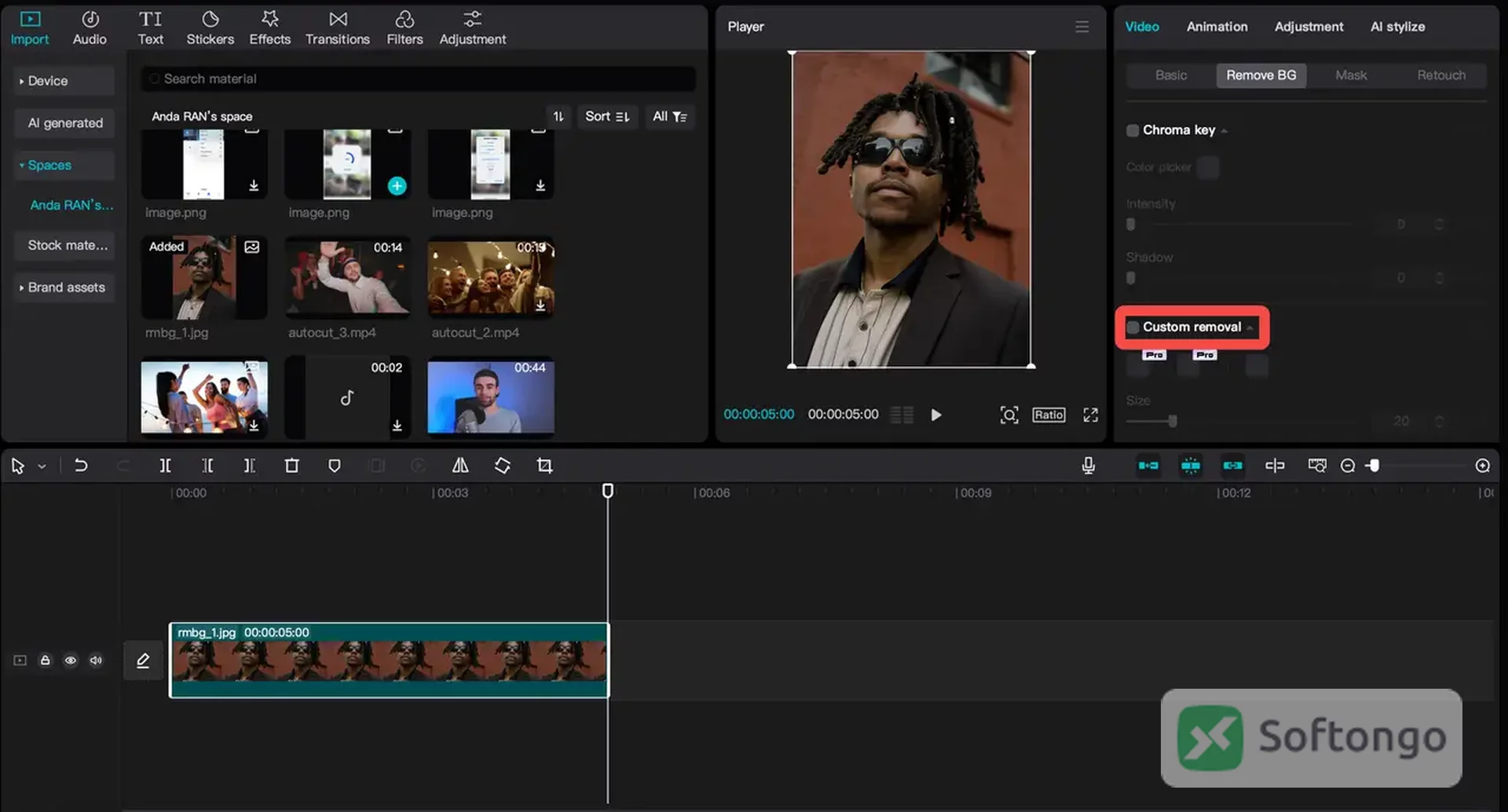The width and height of the screenshot is (1508, 812).
Task: Open the Stickers panel
Action: pos(210,27)
